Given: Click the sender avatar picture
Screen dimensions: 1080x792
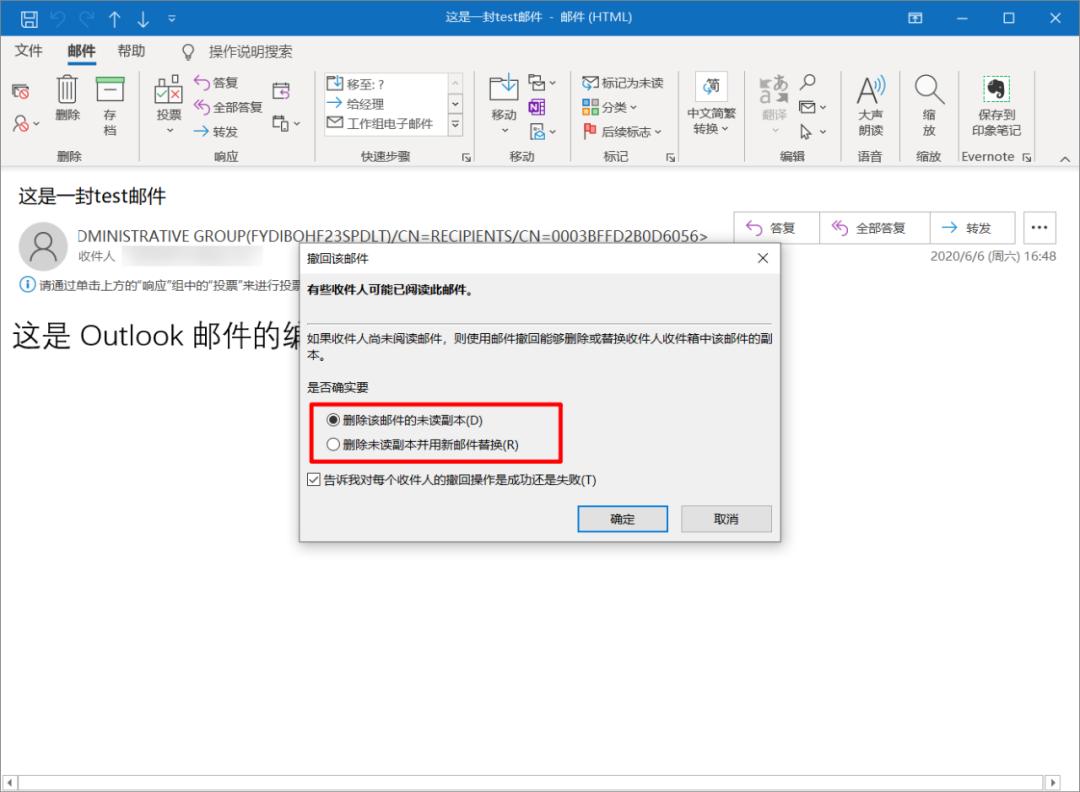Looking at the screenshot, I should [43, 246].
